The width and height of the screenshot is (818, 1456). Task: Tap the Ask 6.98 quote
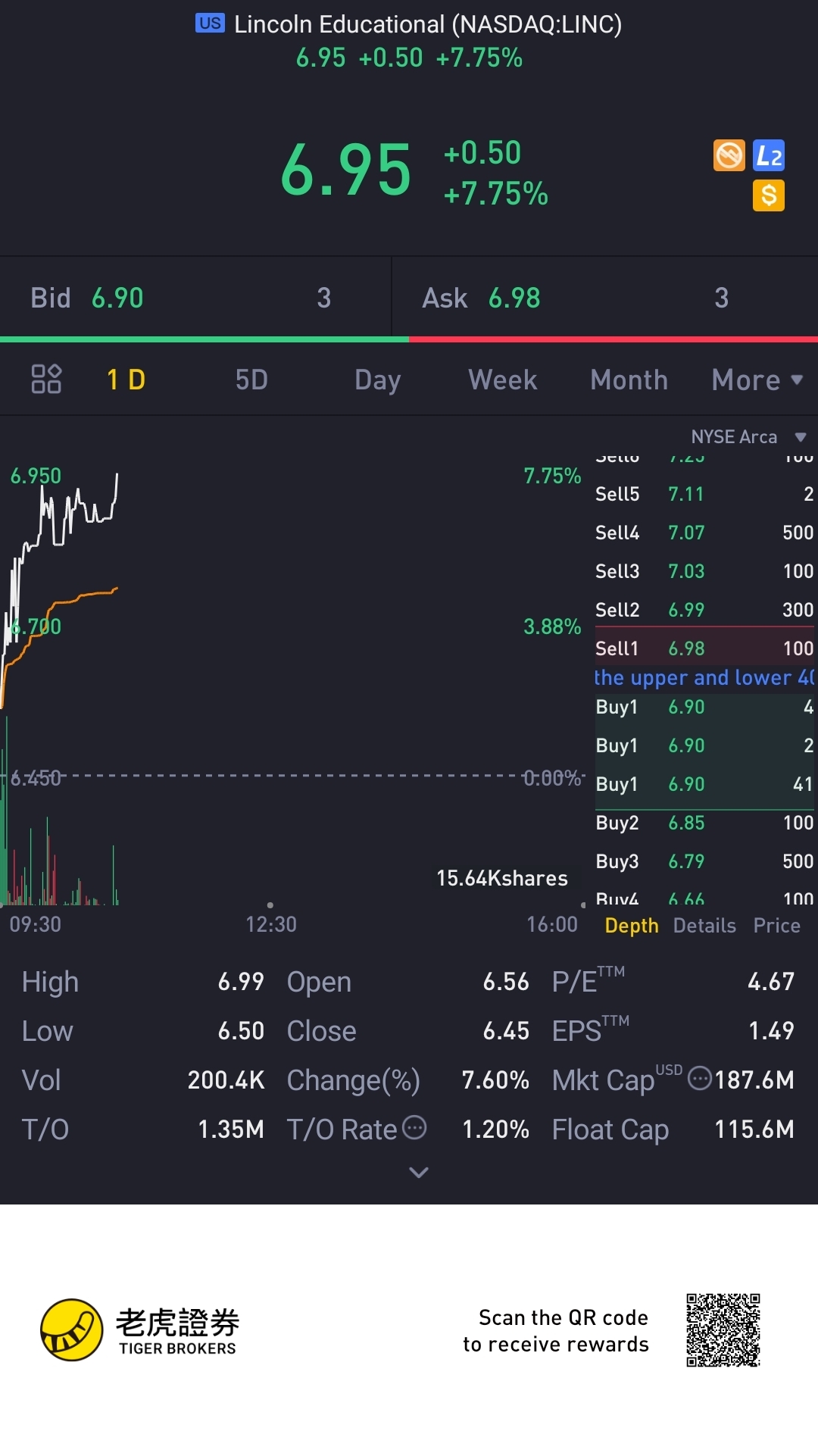(605, 298)
